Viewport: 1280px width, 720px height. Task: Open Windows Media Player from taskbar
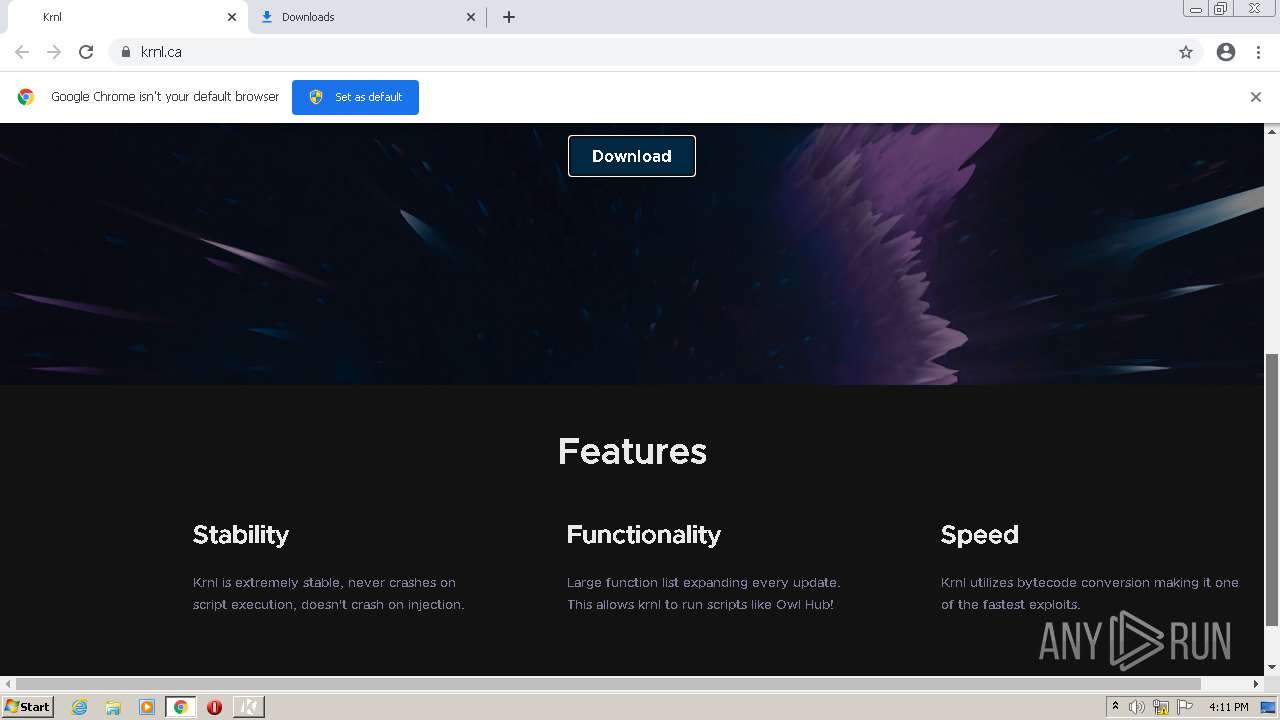click(147, 707)
